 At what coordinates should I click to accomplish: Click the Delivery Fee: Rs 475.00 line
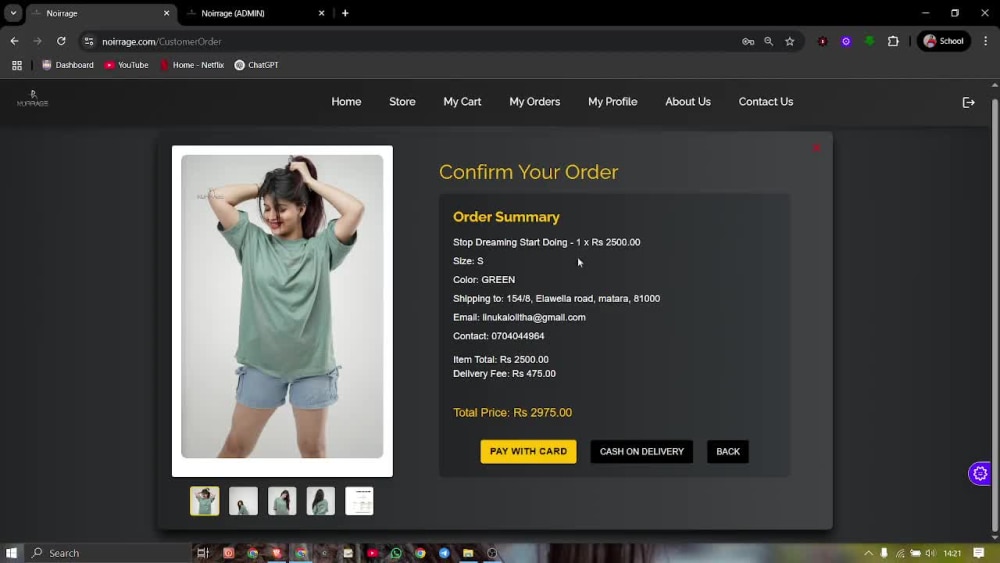(504, 374)
